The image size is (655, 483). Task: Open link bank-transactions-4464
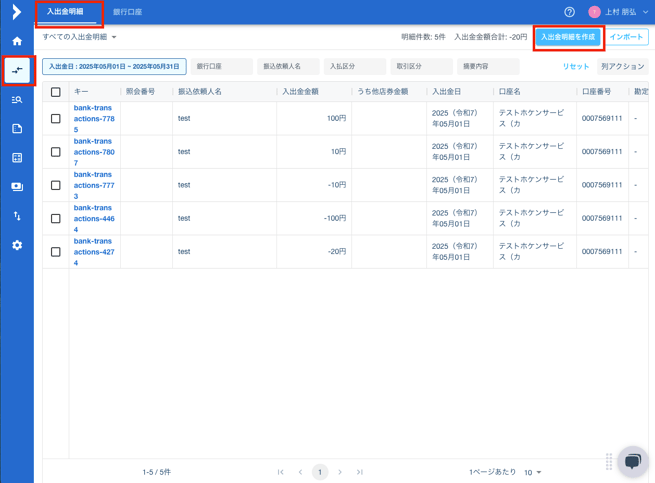click(x=94, y=219)
